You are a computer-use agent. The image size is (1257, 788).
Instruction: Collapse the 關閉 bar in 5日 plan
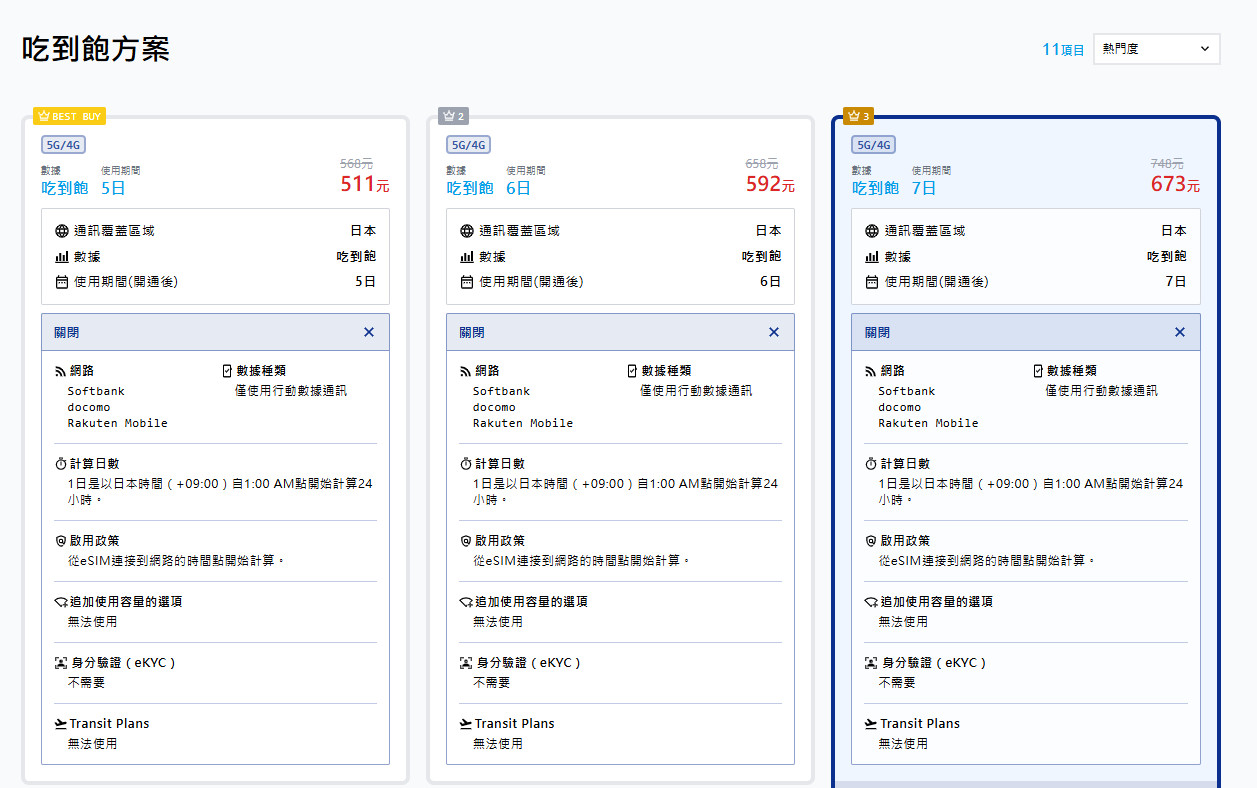(200, 332)
